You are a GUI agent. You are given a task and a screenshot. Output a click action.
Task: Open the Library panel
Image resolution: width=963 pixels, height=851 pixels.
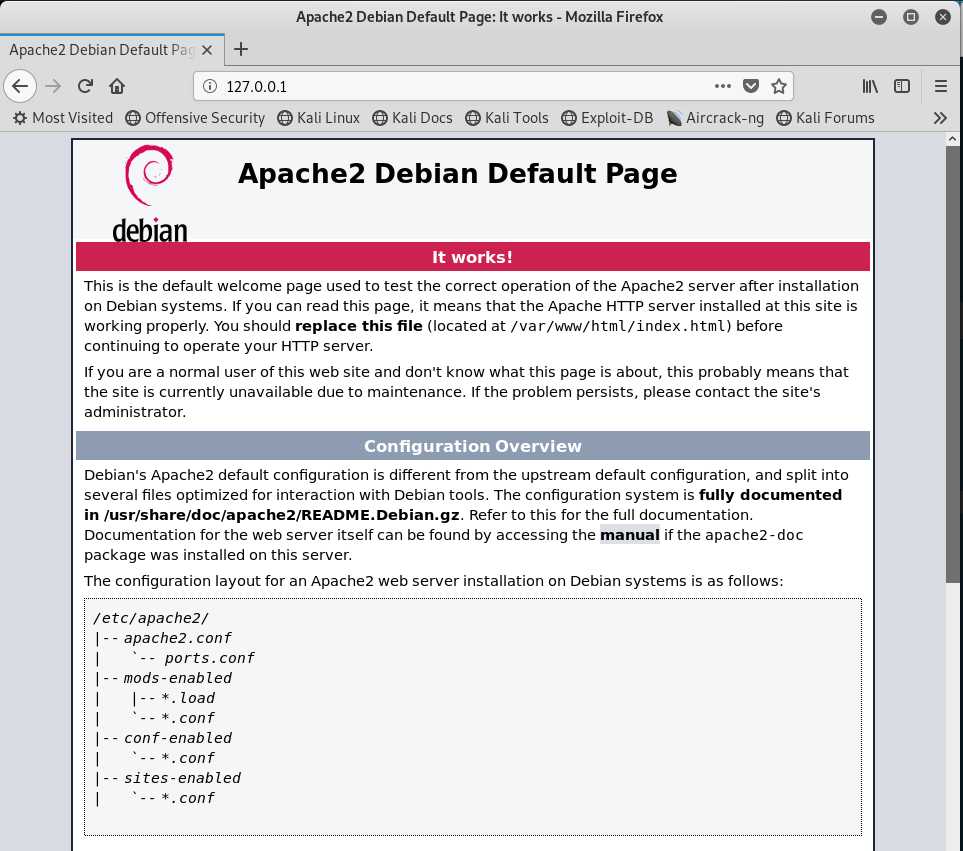pos(870,86)
